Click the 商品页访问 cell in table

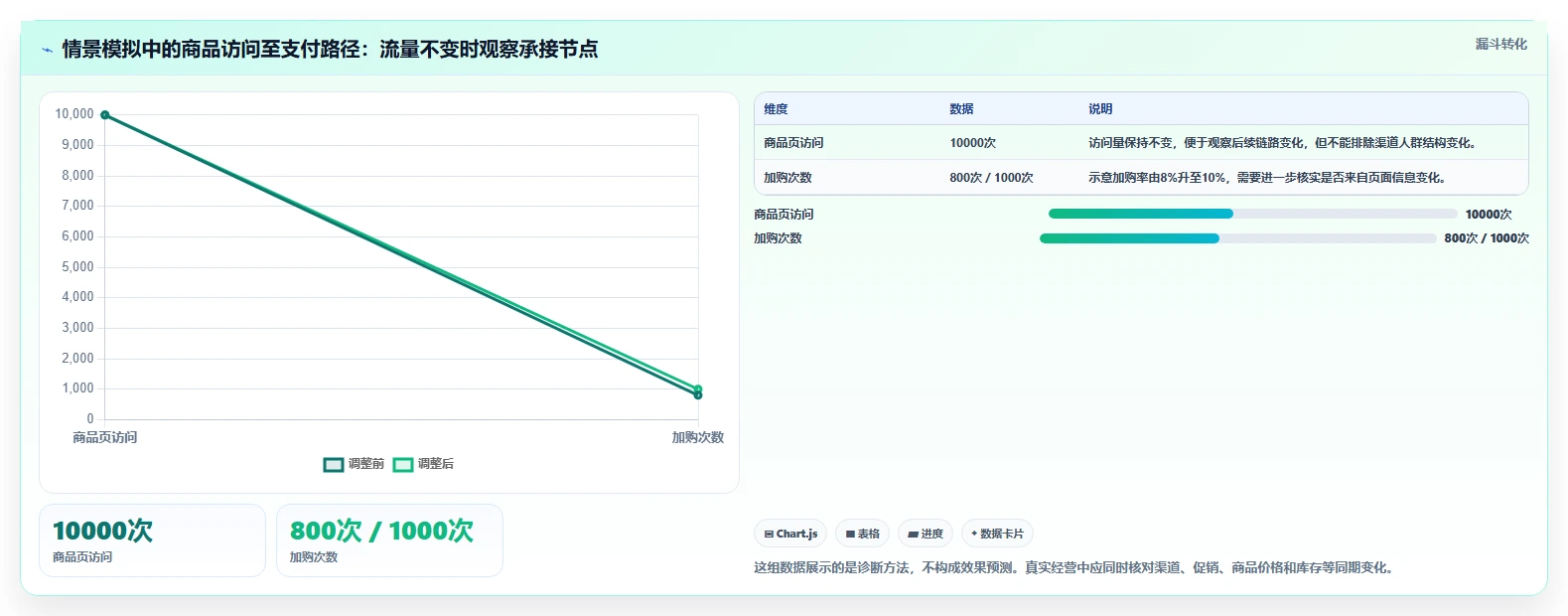793,143
